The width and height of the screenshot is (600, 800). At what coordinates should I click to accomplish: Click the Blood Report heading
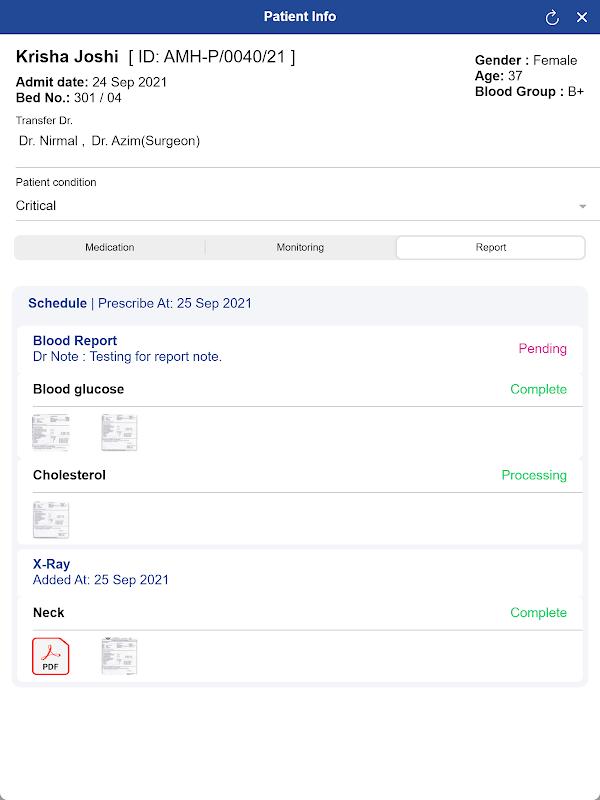click(x=75, y=341)
